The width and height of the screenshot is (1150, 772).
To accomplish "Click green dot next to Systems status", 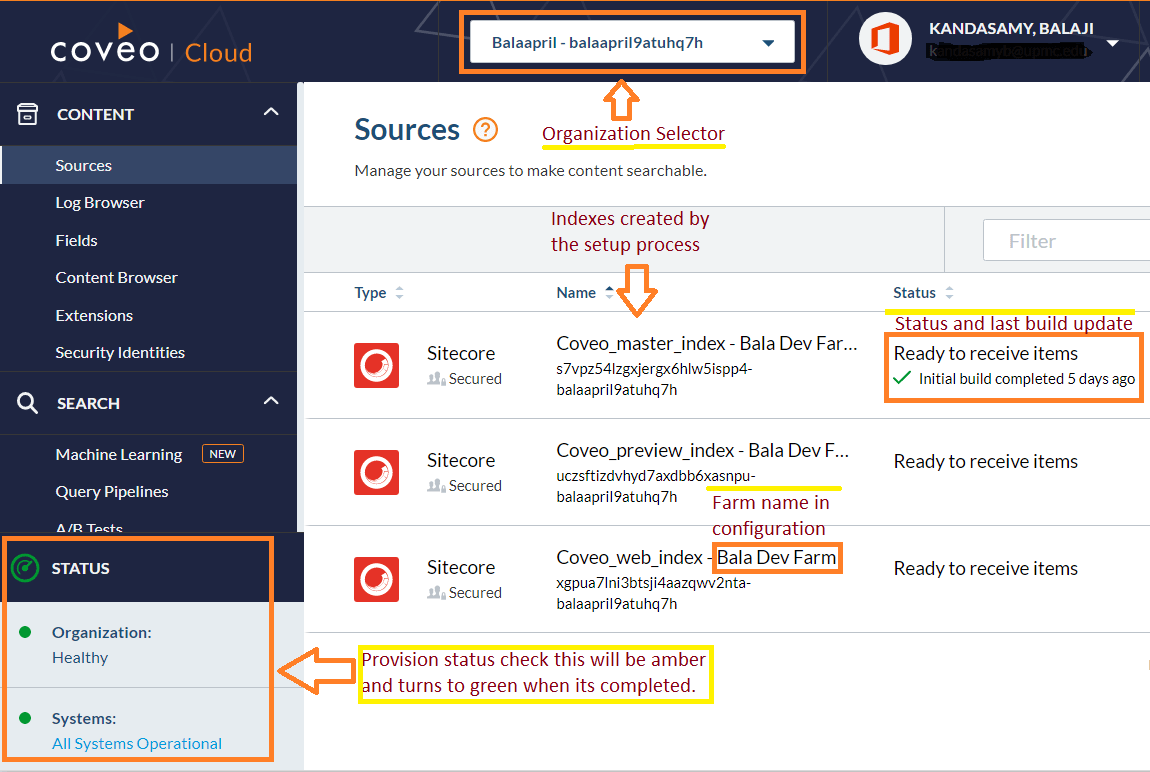I will point(25,718).
